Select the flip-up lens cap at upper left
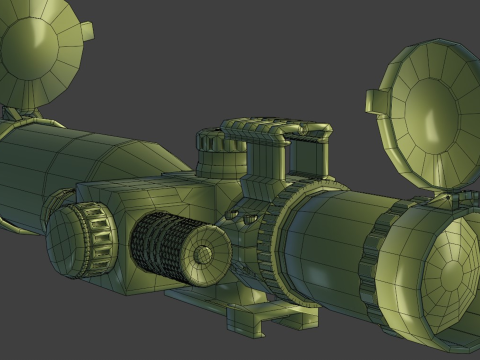 pos(42,53)
